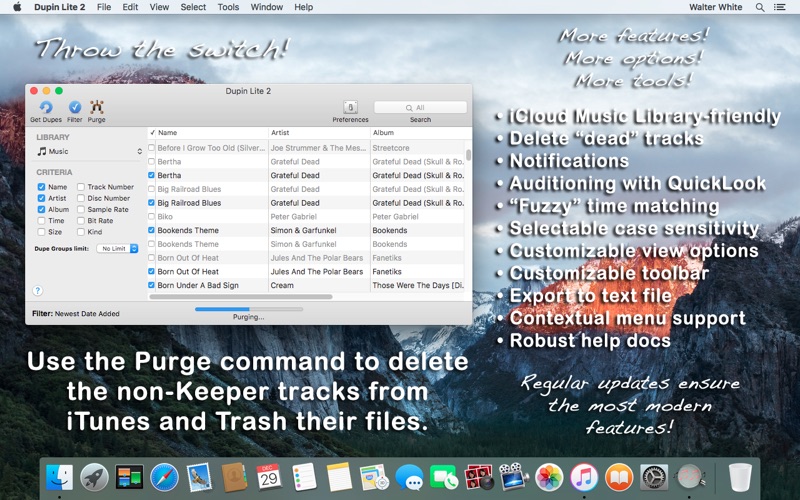Enable the Track Number criteria checkbox
Image resolution: width=800 pixels, height=500 pixels.
[x=80, y=187]
